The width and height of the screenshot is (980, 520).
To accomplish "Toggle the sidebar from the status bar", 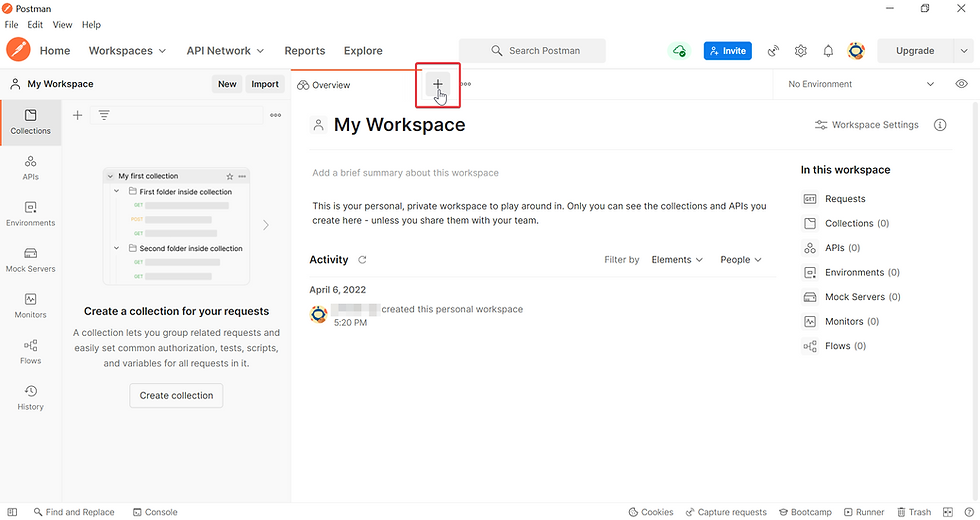I will pos(12,512).
